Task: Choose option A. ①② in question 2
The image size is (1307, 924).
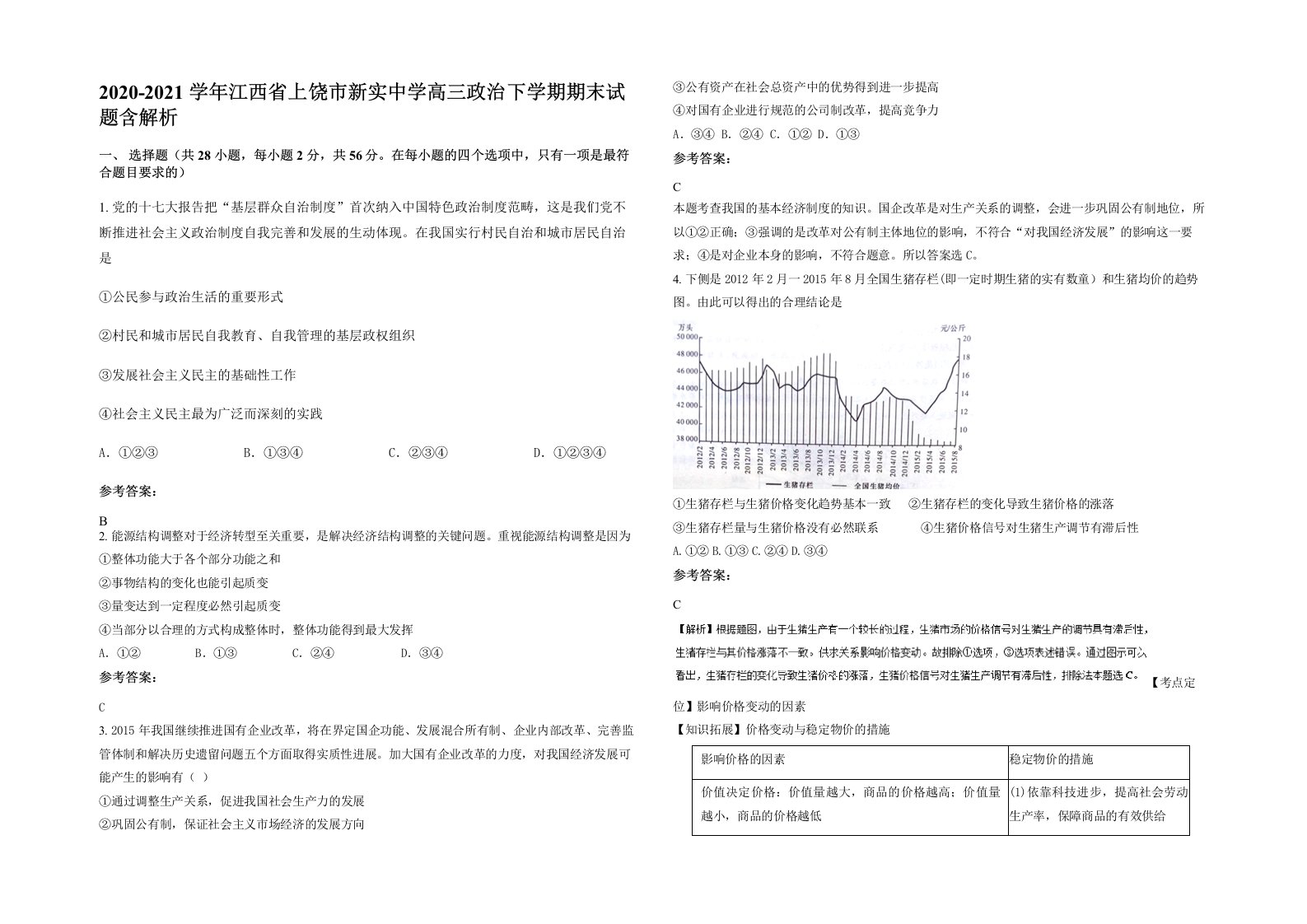Action: 120,654
